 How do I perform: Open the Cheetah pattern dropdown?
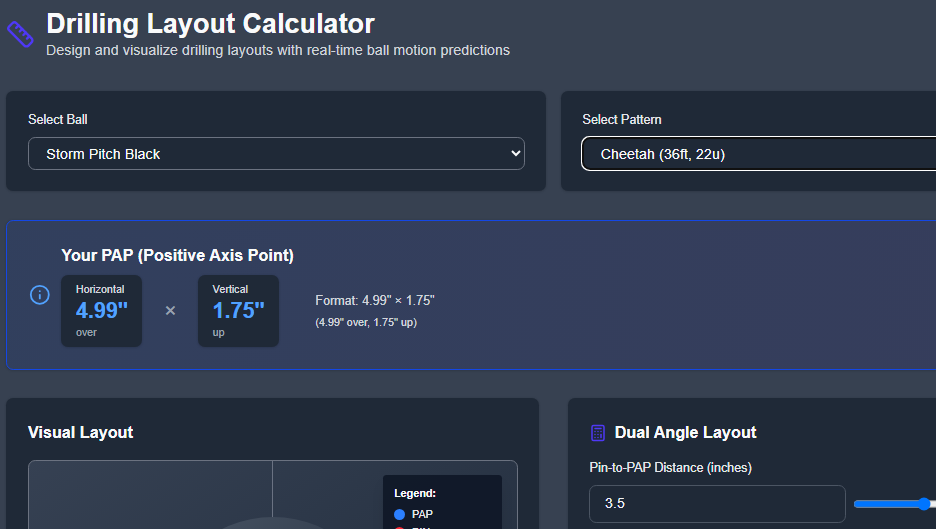pos(758,154)
